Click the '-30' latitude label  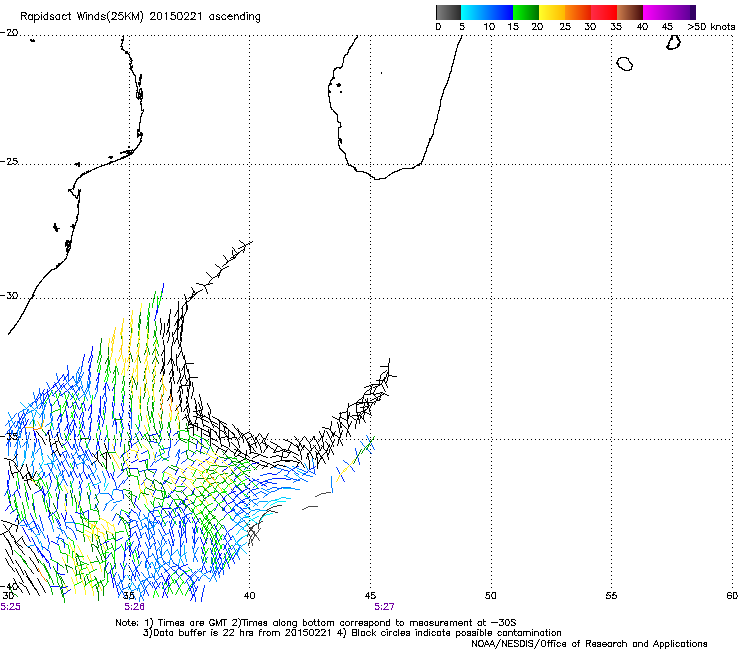tap(9, 295)
